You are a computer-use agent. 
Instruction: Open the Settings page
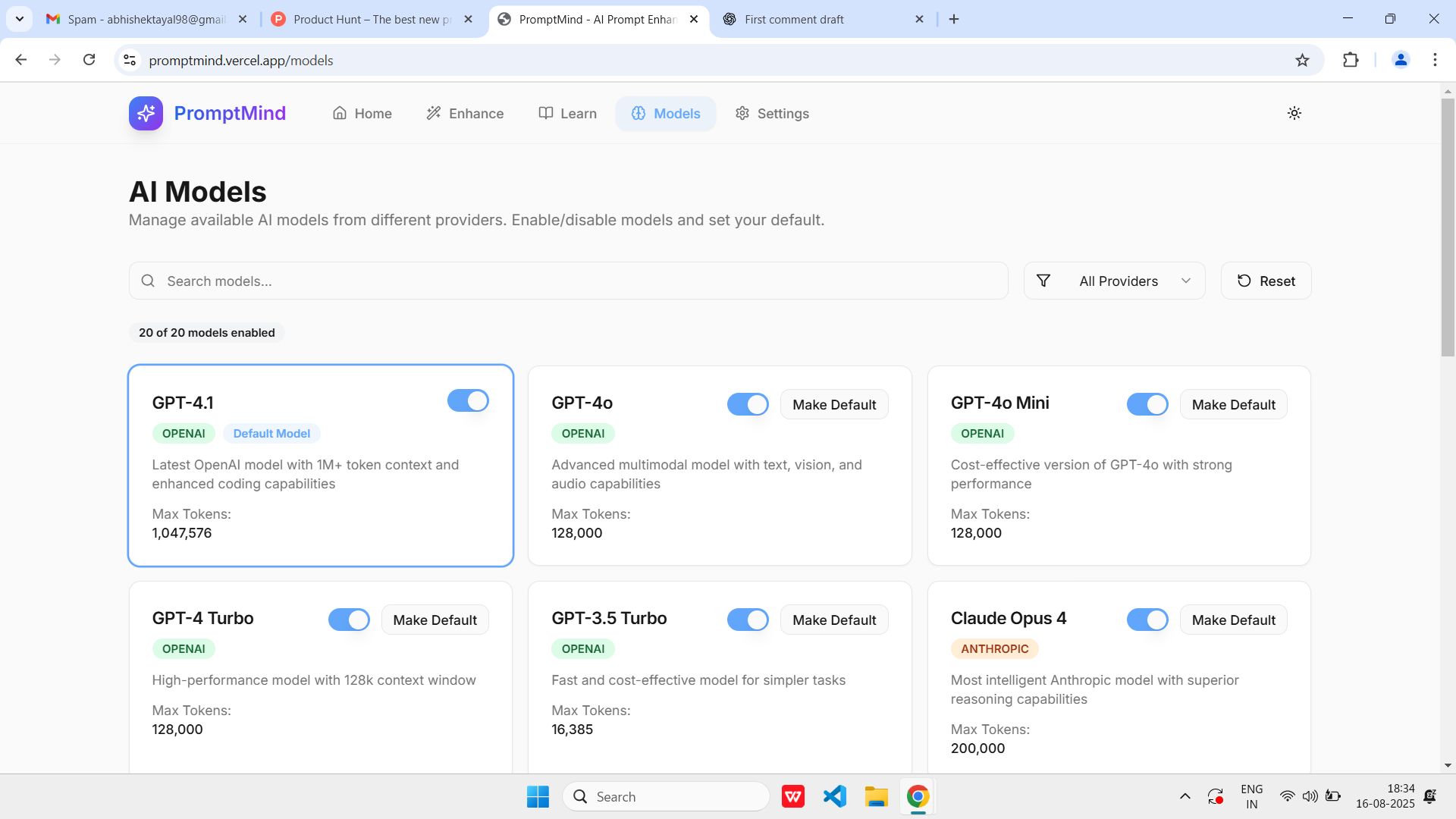click(772, 113)
